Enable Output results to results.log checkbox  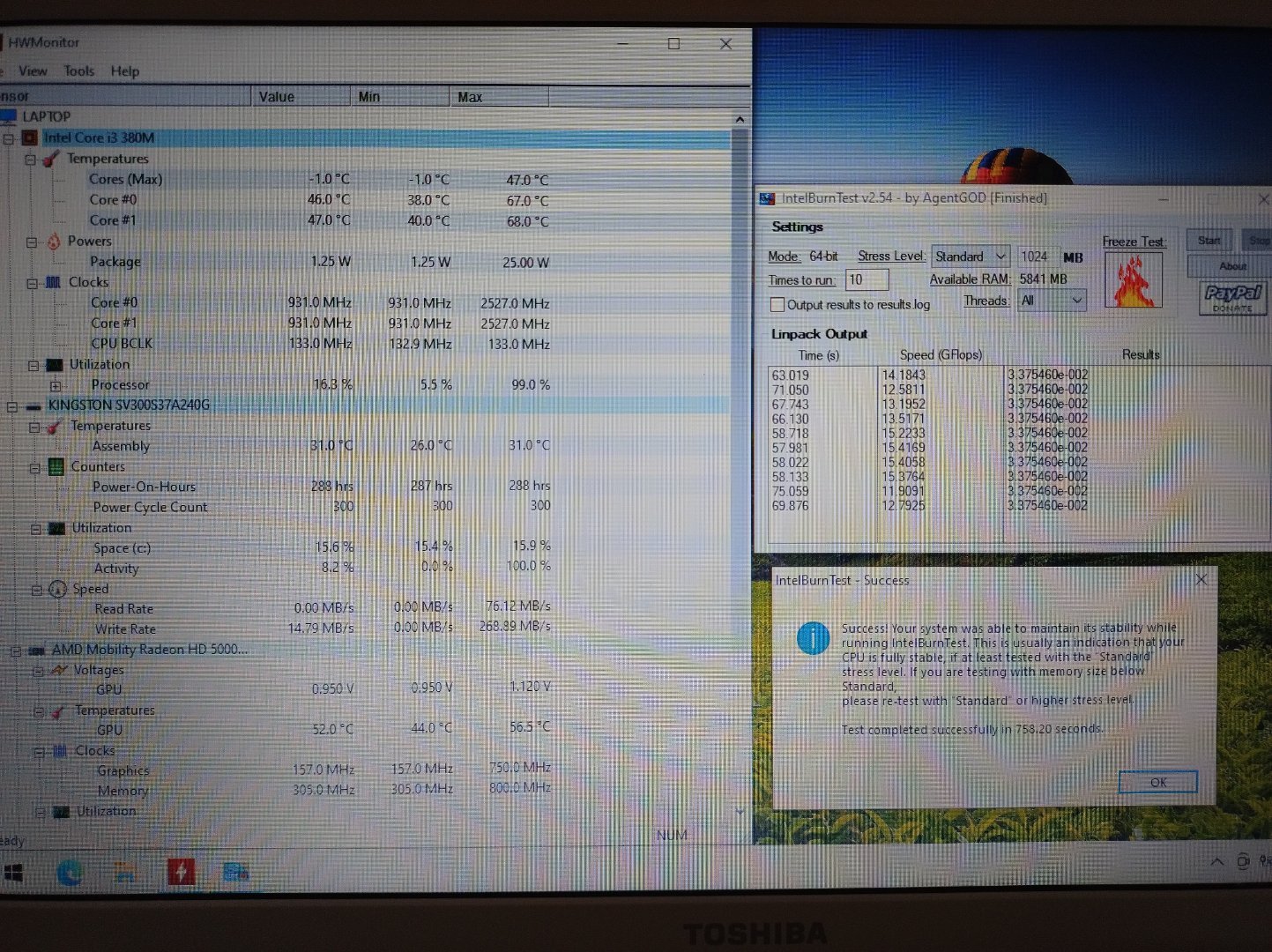point(777,305)
